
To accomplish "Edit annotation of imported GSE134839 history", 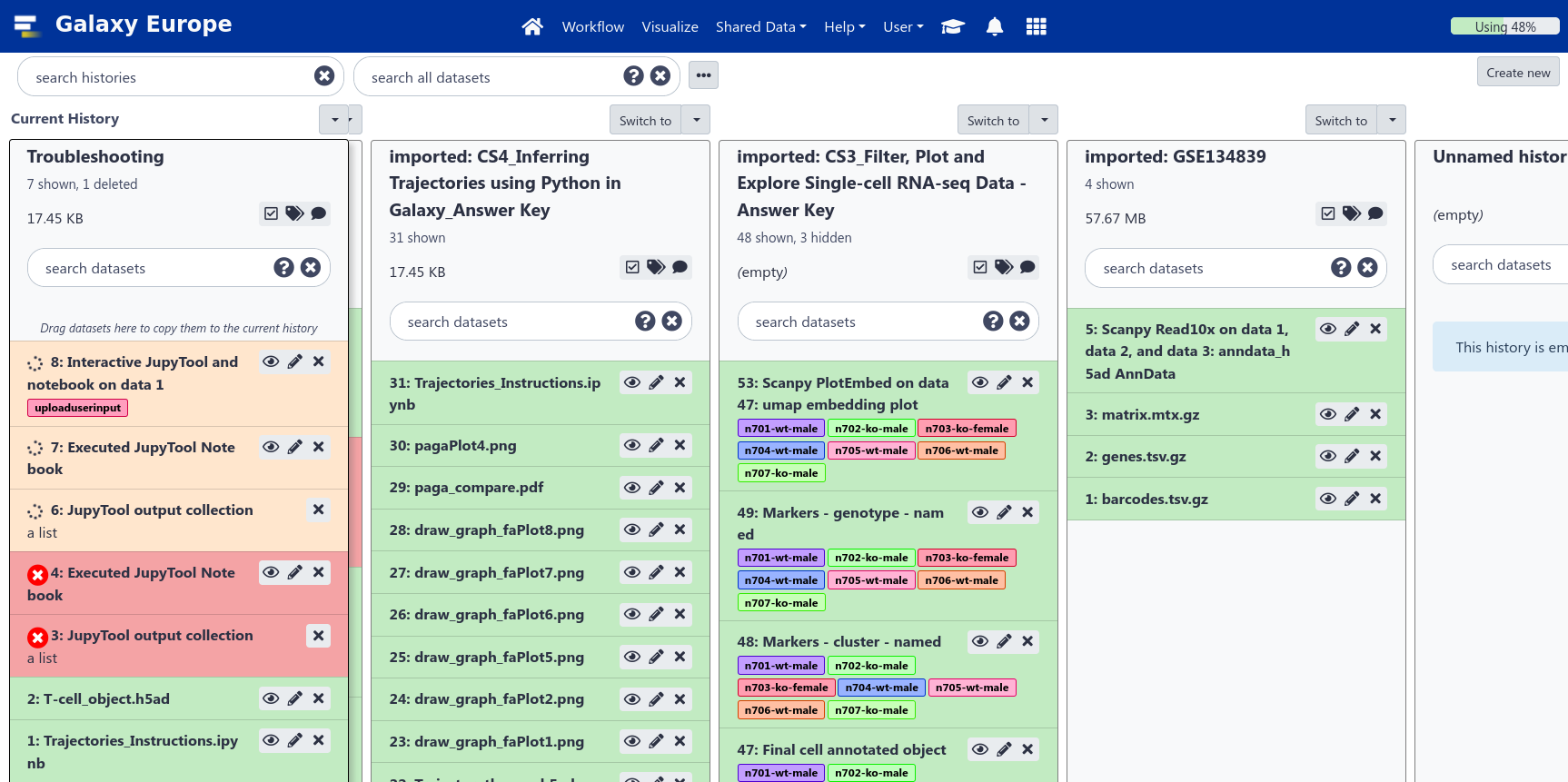I will (x=1375, y=213).
